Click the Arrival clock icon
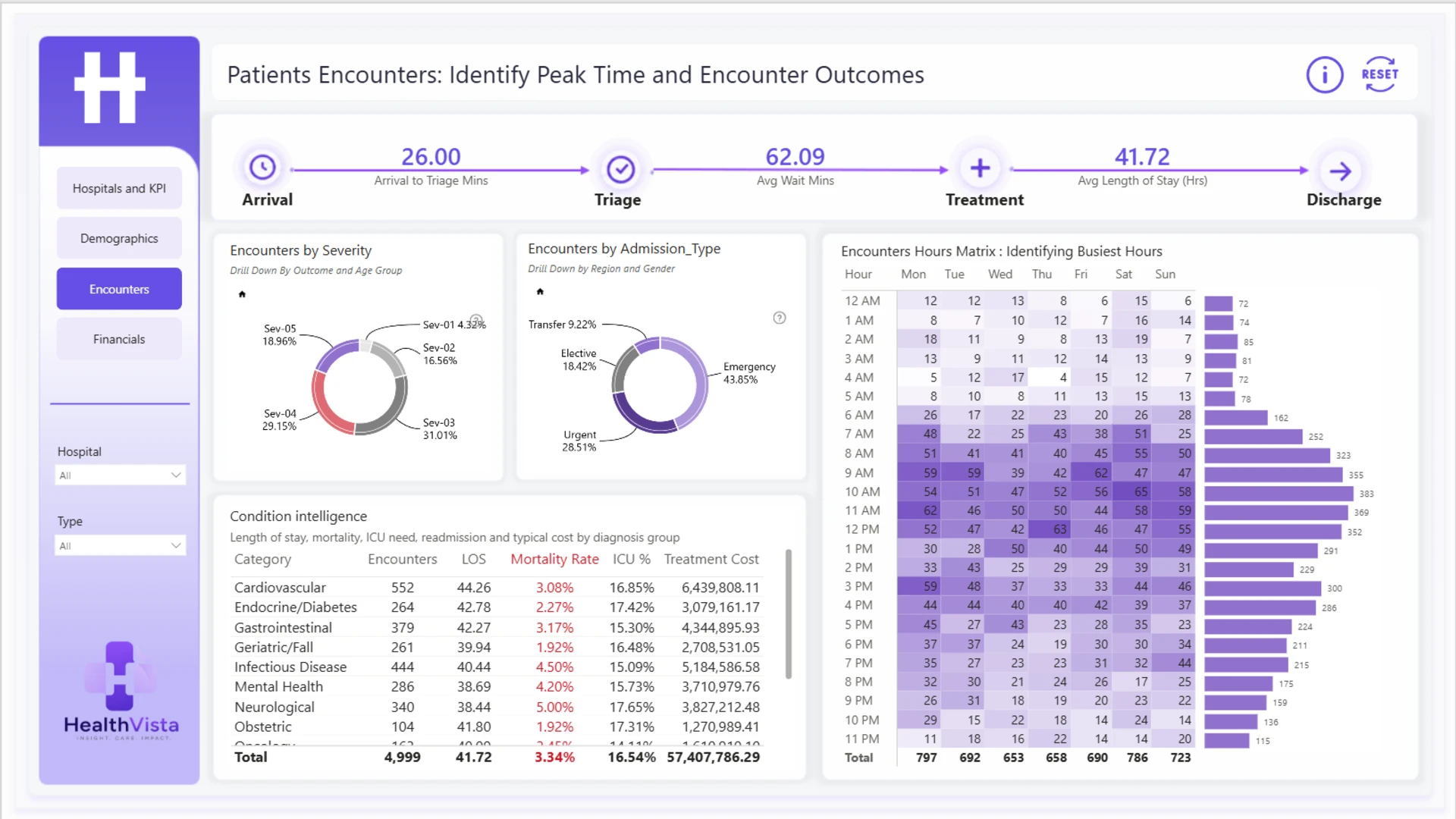The height and width of the screenshot is (819, 1456). coord(262,168)
